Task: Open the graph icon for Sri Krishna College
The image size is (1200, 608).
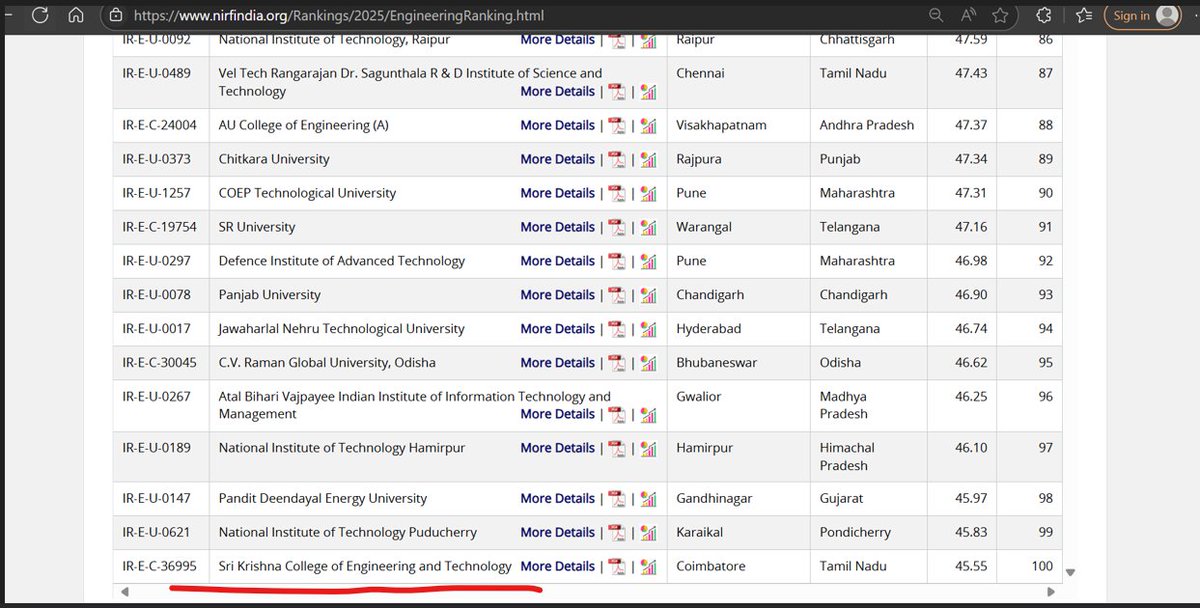Action: click(x=648, y=566)
